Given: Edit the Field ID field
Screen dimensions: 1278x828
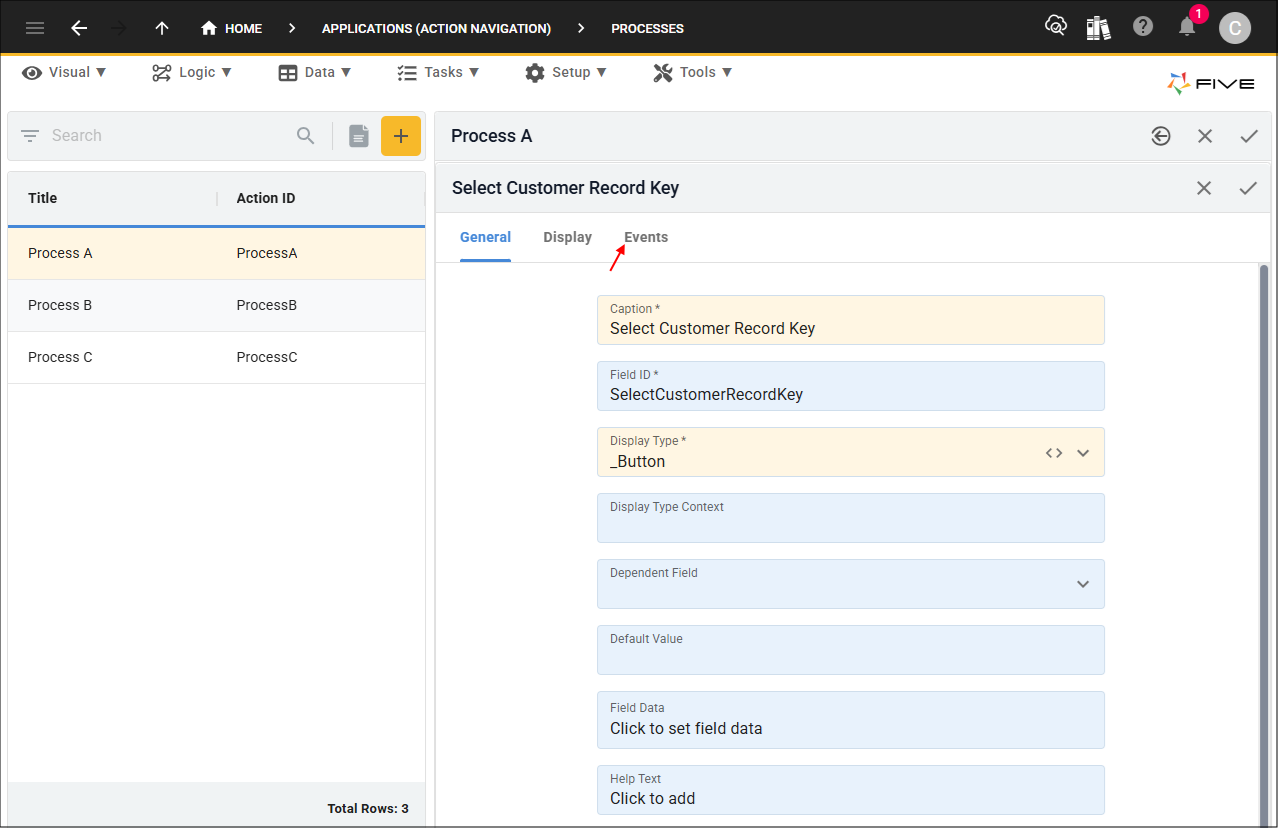Looking at the screenshot, I should (851, 386).
